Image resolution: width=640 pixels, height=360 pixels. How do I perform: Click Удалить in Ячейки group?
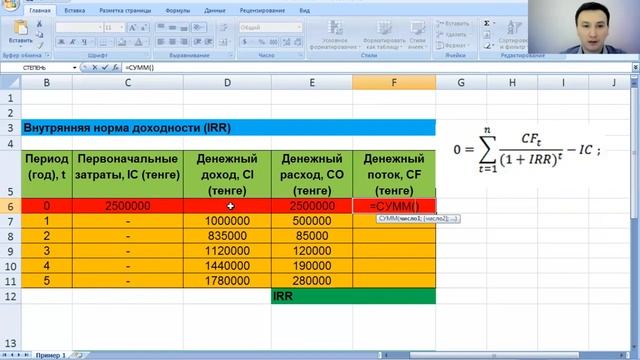coord(451,35)
